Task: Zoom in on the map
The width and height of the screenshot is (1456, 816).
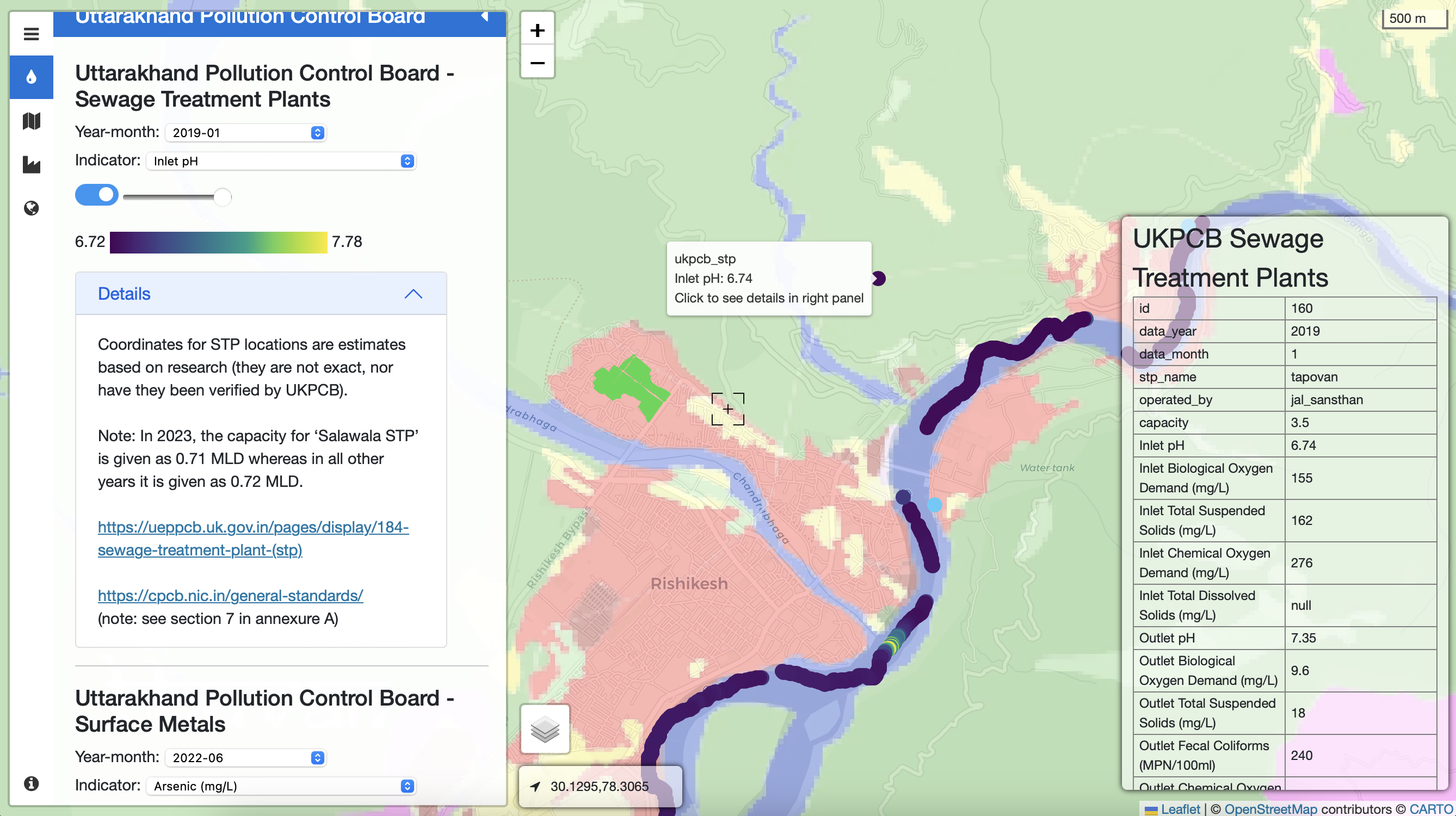Action: click(537, 30)
